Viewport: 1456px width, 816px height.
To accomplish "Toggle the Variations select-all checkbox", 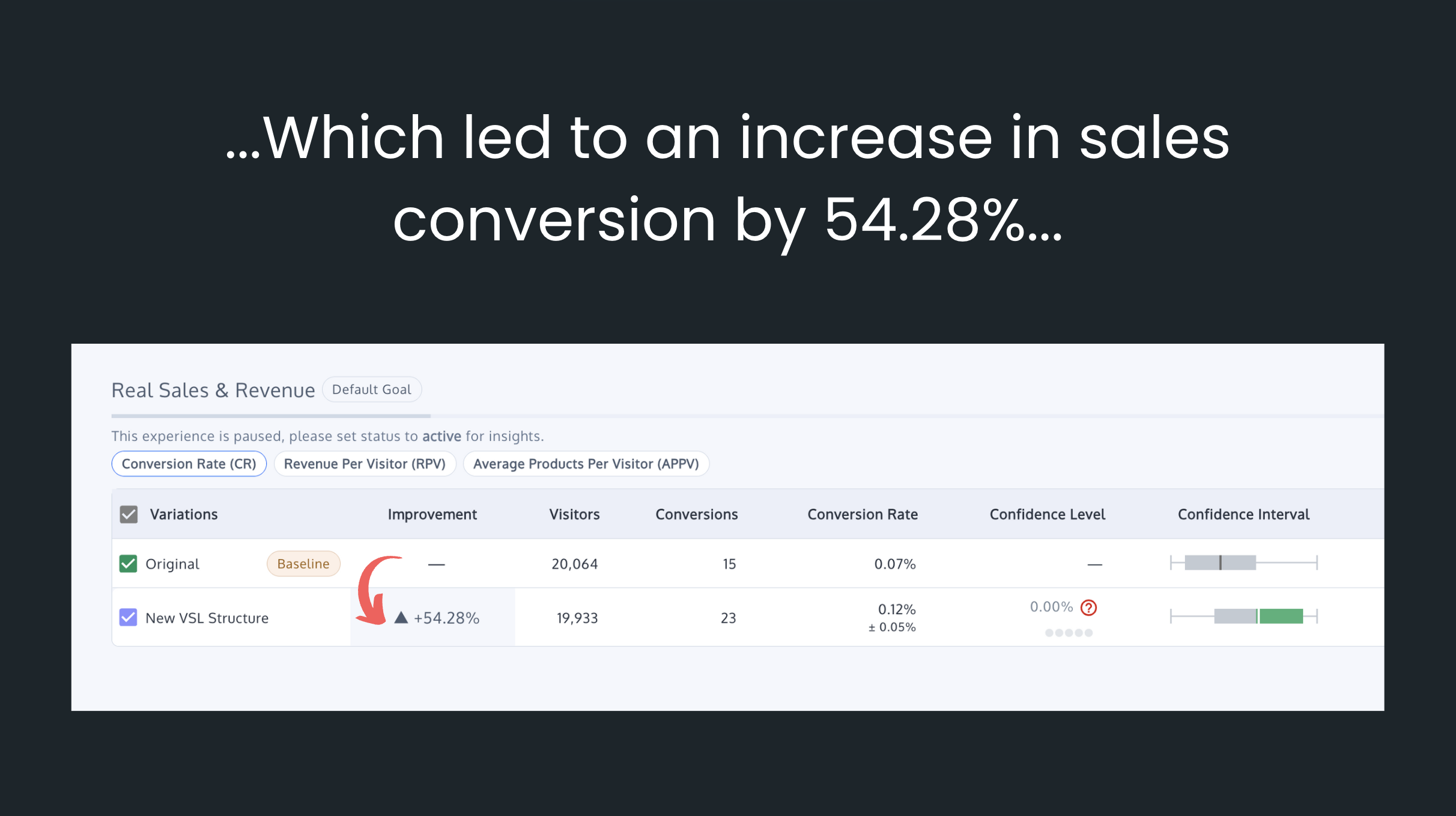I will [x=129, y=514].
